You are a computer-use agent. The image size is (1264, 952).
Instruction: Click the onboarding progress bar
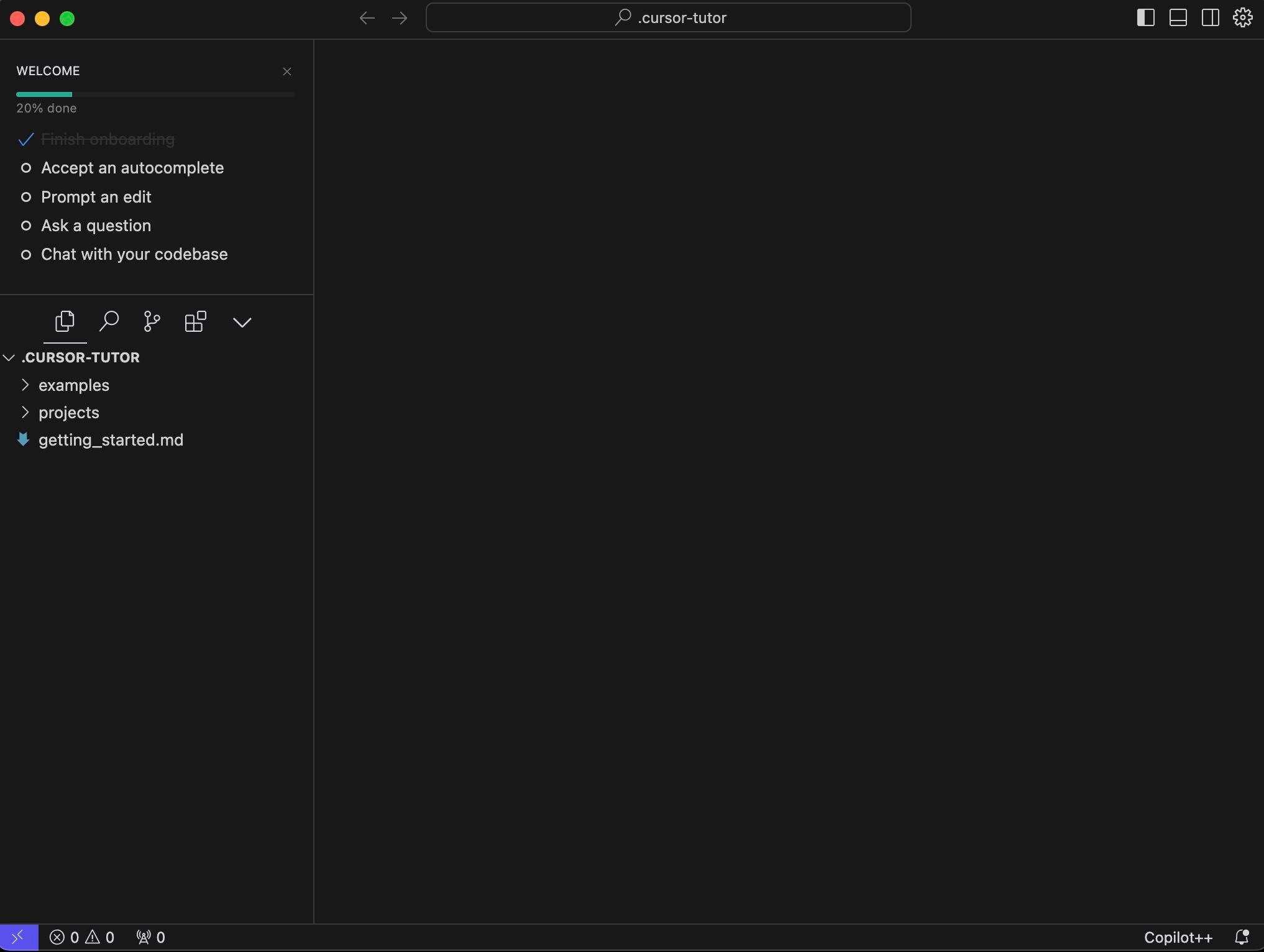(155, 94)
